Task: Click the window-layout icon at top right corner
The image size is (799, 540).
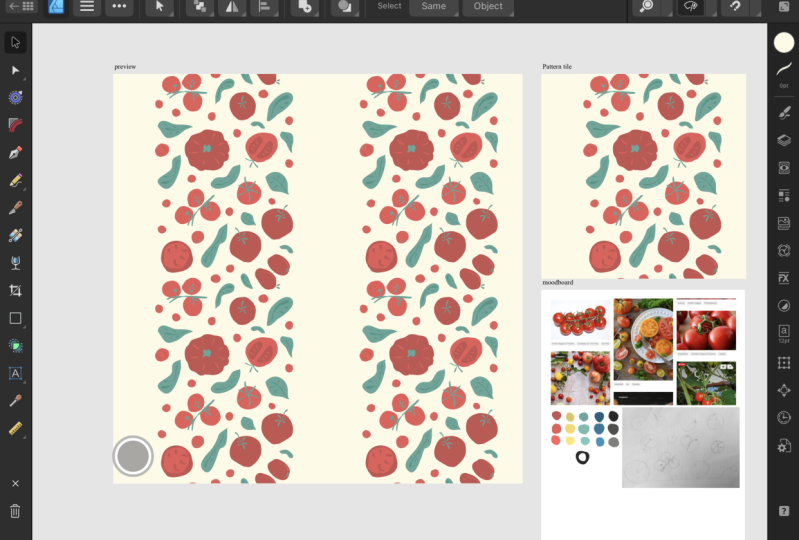Action: pyautogui.click(x=784, y=7)
